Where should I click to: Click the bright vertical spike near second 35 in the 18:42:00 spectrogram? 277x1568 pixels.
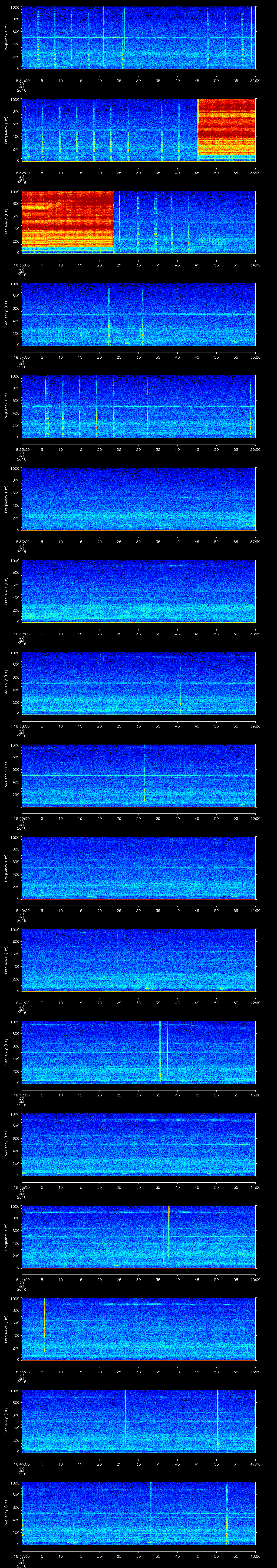click(x=160, y=1051)
